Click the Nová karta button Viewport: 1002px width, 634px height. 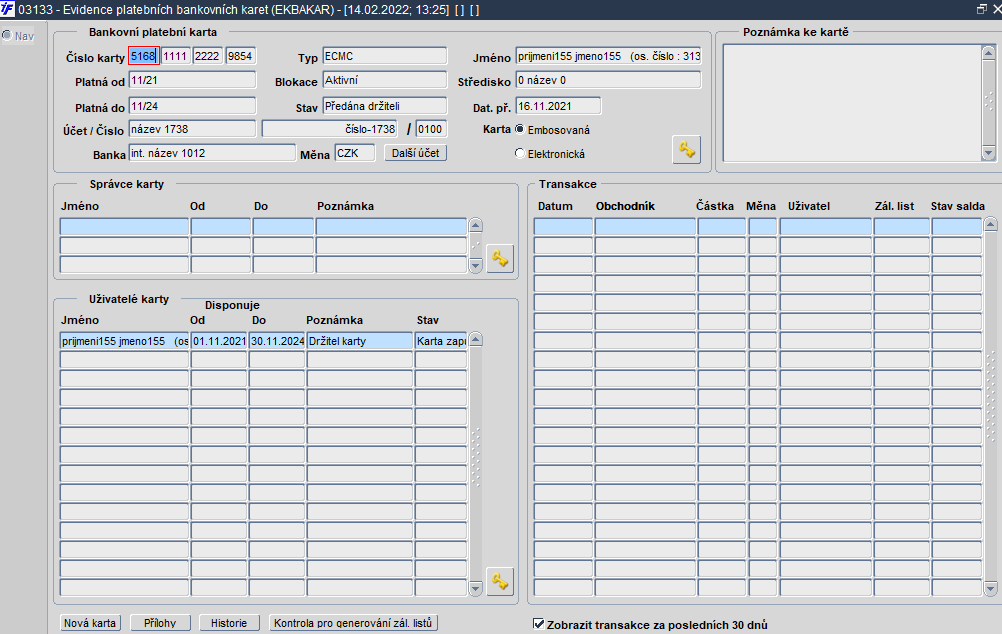tap(90, 622)
